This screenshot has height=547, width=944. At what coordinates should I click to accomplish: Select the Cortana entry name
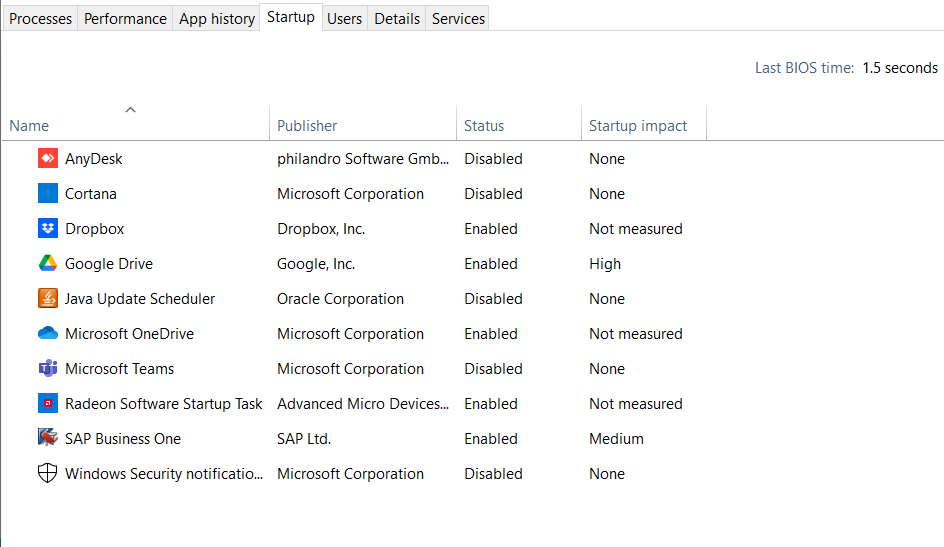pos(91,194)
